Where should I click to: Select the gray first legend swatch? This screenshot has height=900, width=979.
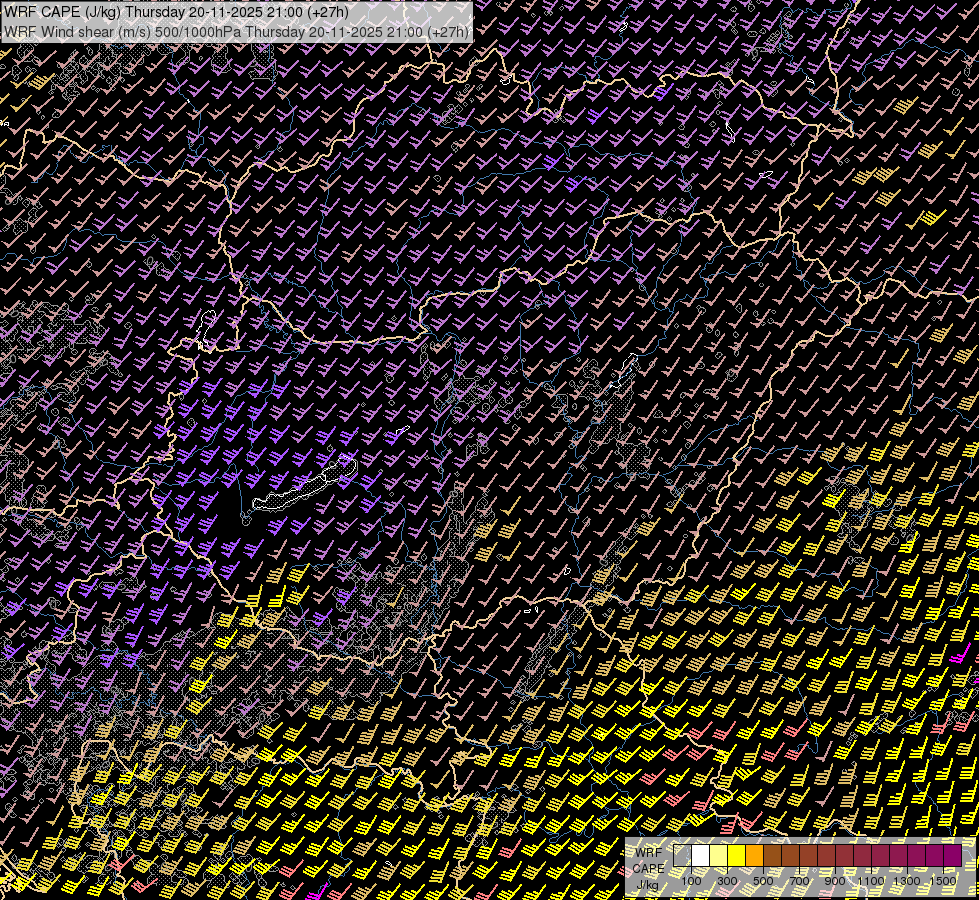coord(682,856)
